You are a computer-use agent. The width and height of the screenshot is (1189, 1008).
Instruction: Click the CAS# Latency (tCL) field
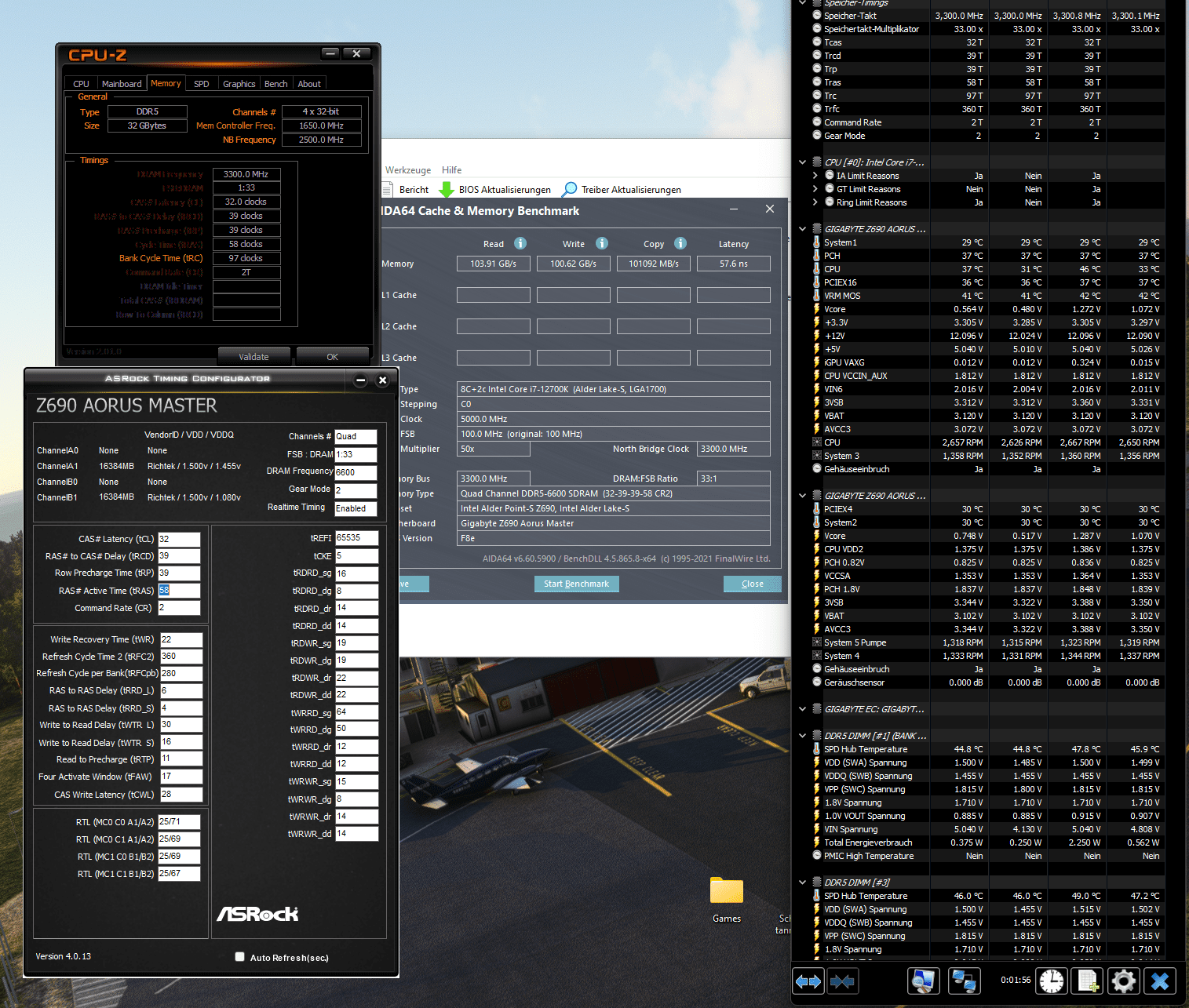179,539
